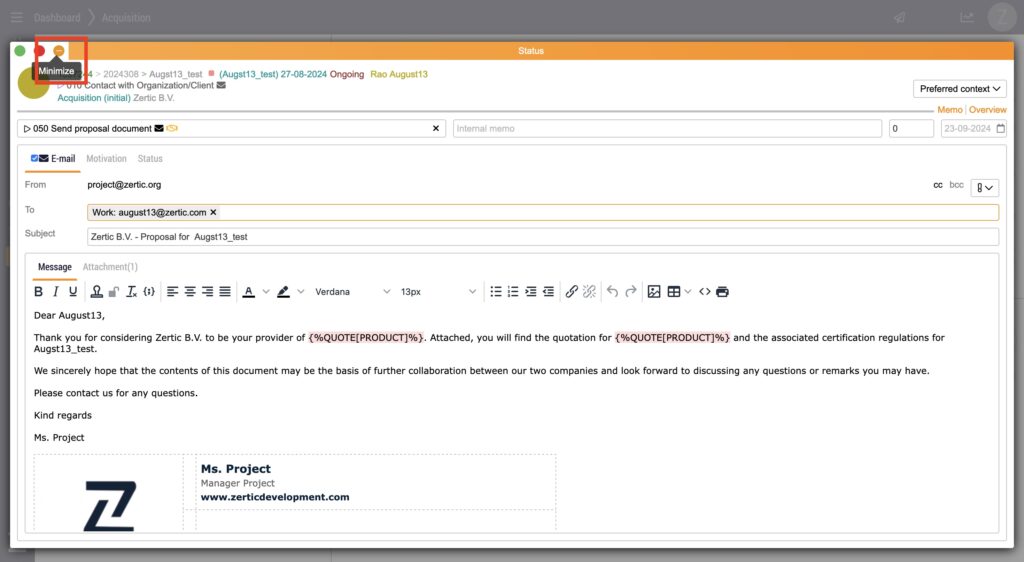Open the text color picker arrow
Screen dimensions: 1024x562
[x=266, y=292]
